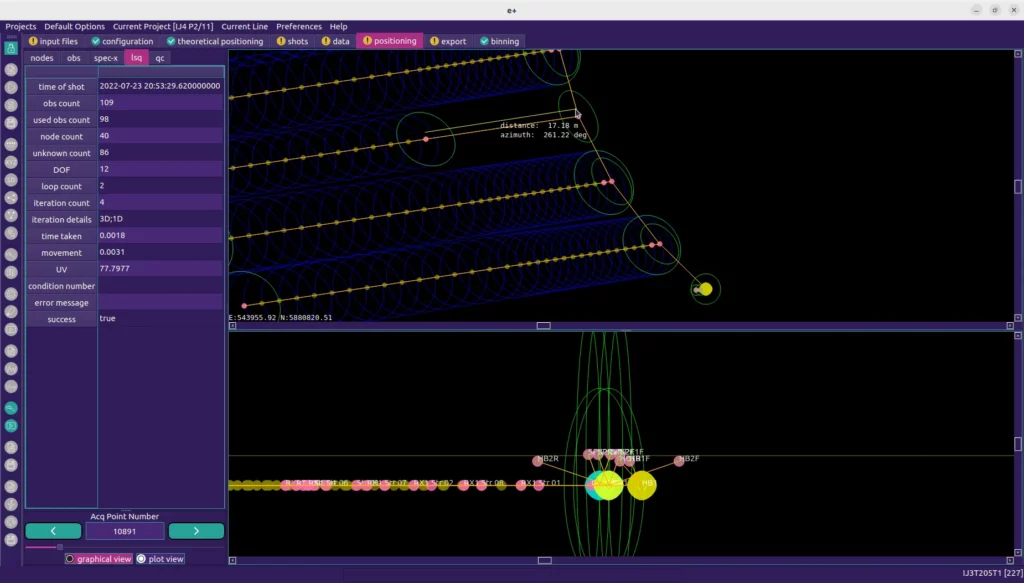Click the HB2F node in the bottom view
Image resolution: width=1024 pixels, height=583 pixels.
(679, 461)
